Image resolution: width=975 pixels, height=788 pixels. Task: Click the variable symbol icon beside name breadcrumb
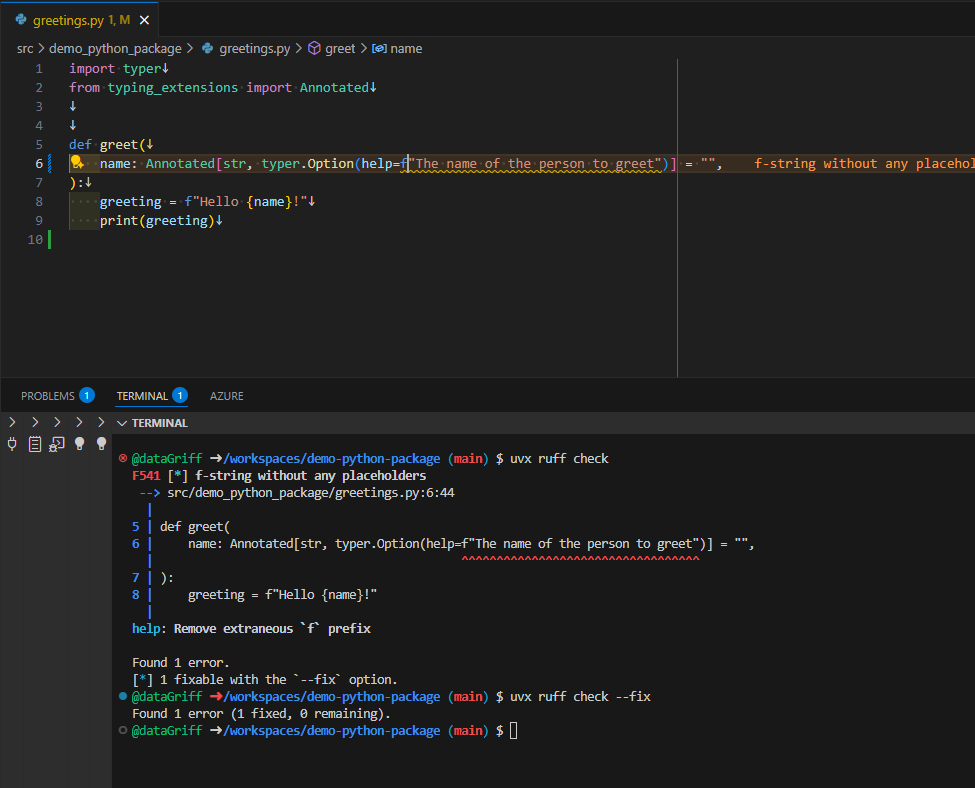[x=379, y=49]
